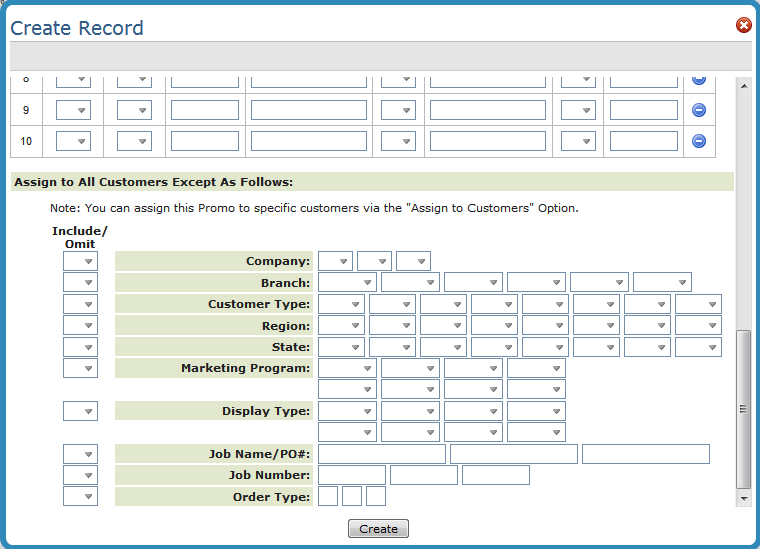Viewport: 760px width, 549px height.
Task: Open the Company Include/Omit dropdown
Action: coord(80,261)
